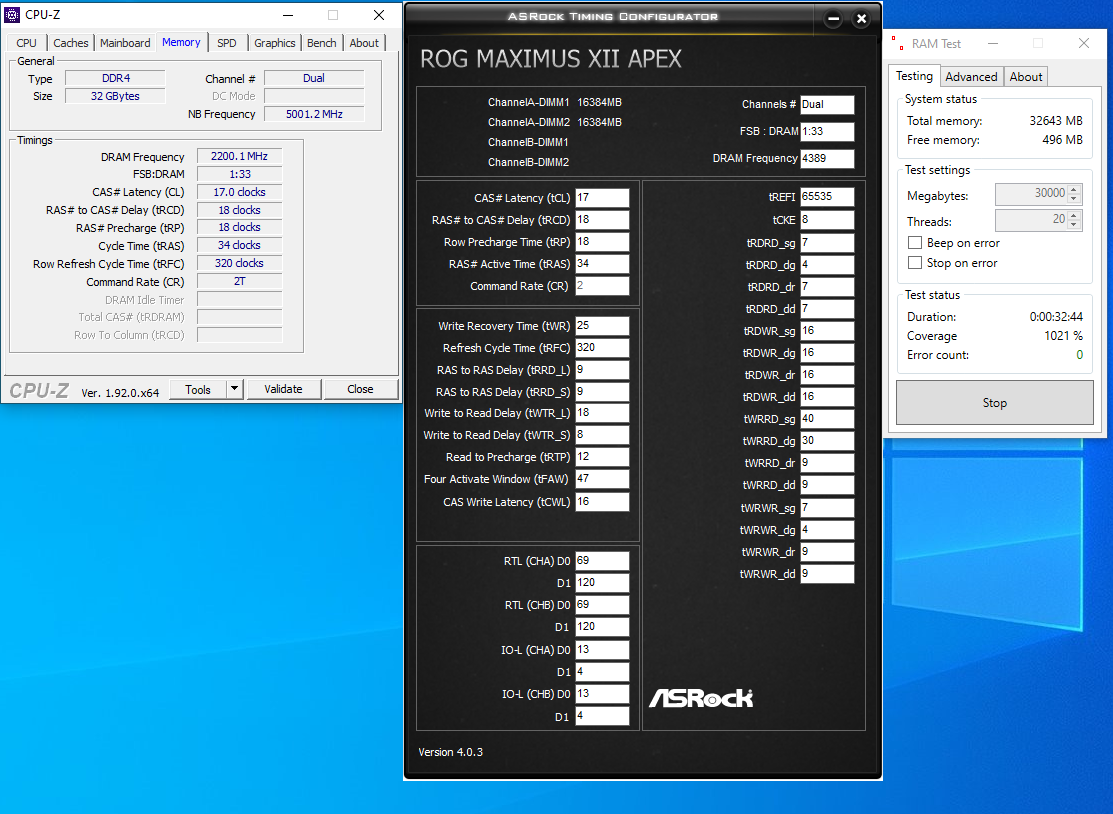Click the RAM Test app icon in title bar
The image size is (1113, 814).
click(x=897, y=44)
